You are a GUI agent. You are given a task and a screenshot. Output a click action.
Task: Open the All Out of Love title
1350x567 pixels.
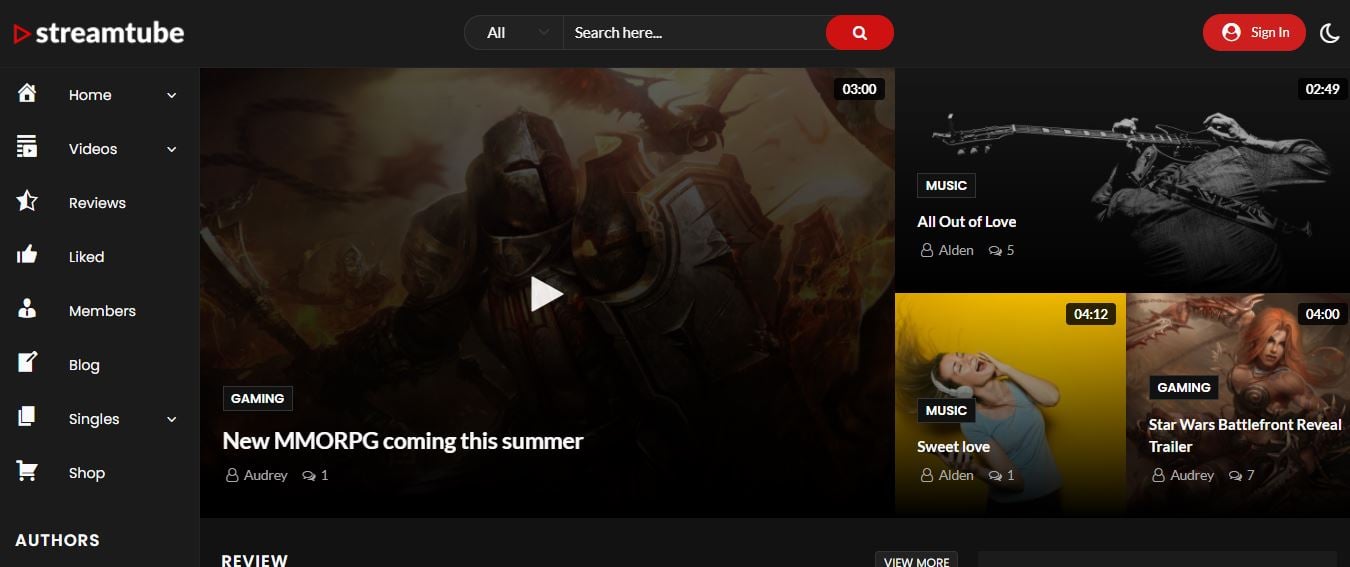click(x=966, y=222)
